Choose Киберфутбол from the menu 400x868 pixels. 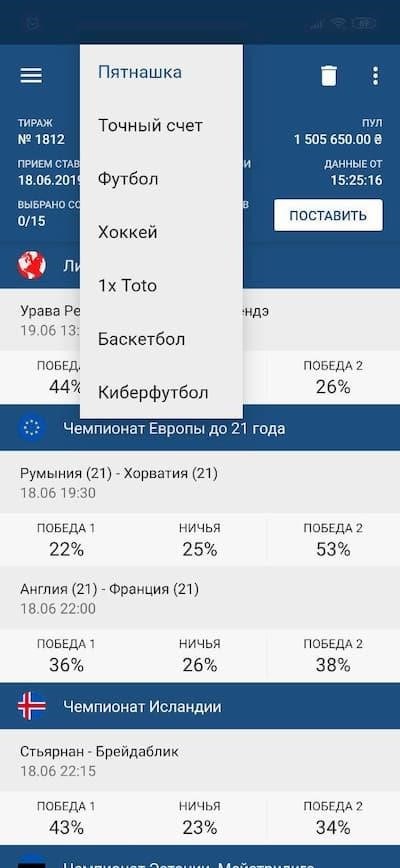[161, 392]
